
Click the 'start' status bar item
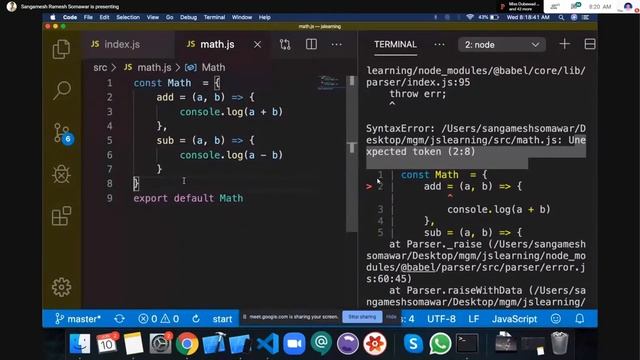[x=222, y=319]
